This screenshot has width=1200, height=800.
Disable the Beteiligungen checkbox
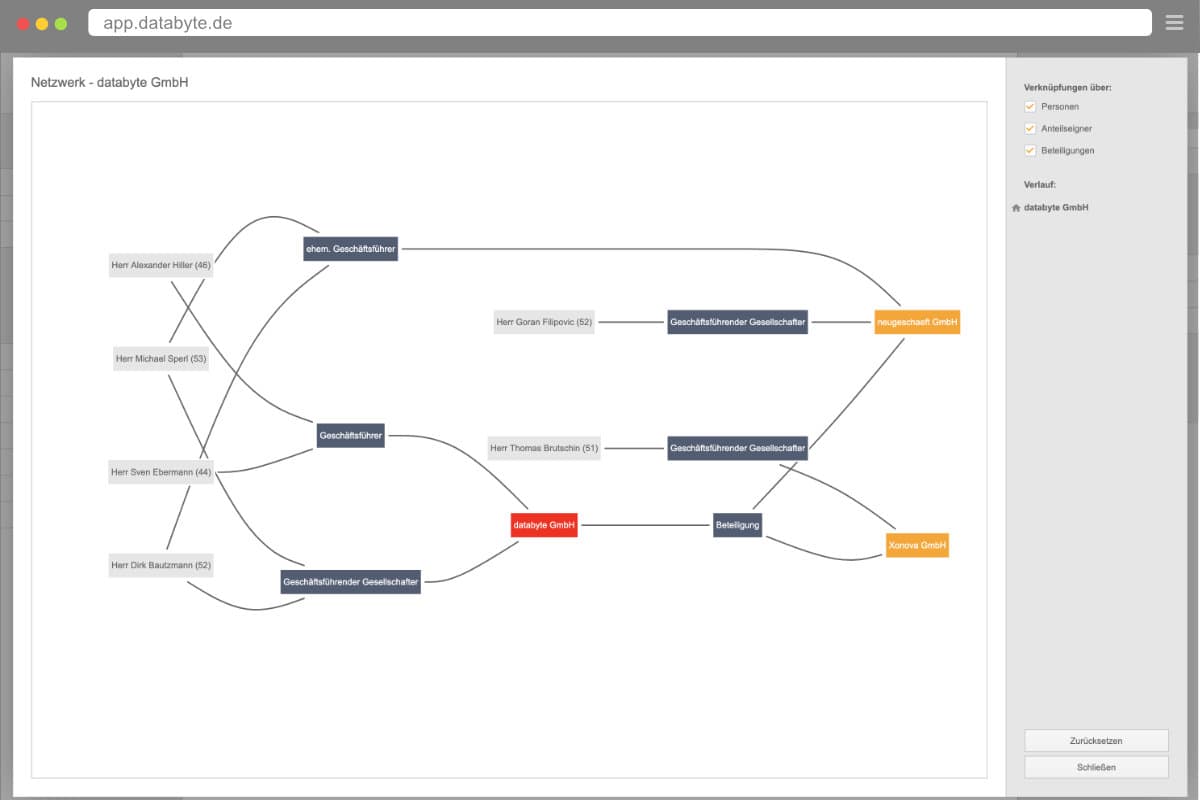[x=1030, y=150]
